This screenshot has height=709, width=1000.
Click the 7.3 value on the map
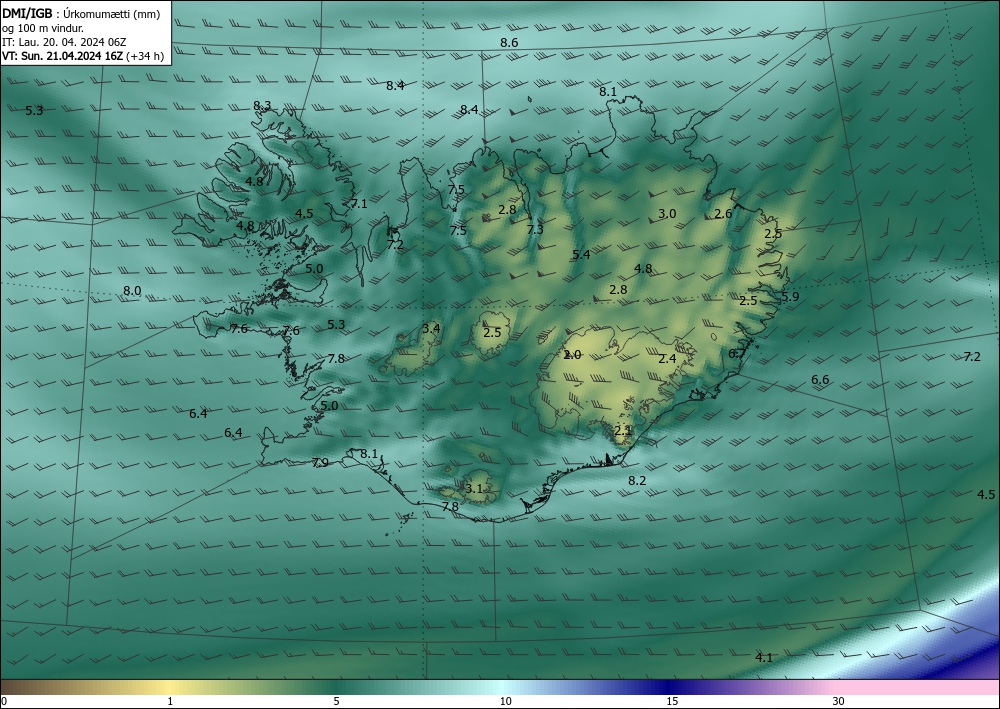pyautogui.click(x=535, y=230)
